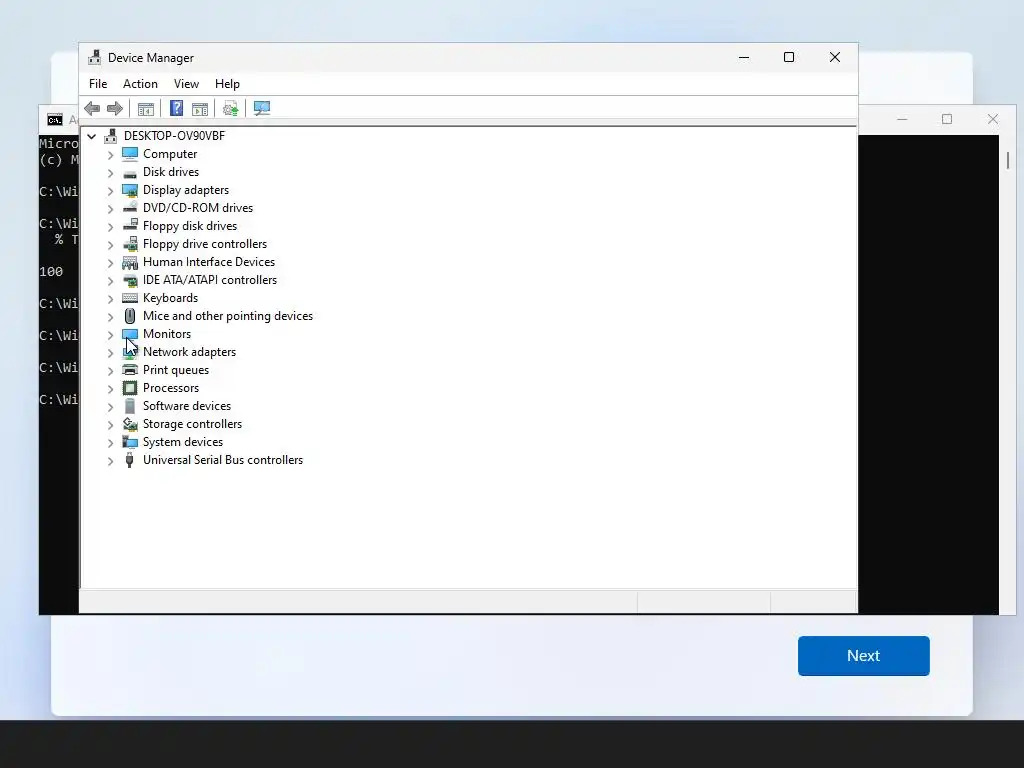The width and height of the screenshot is (1024, 768).
Task: Select the DVD/CD-ROM drives label
Action: 198,208
